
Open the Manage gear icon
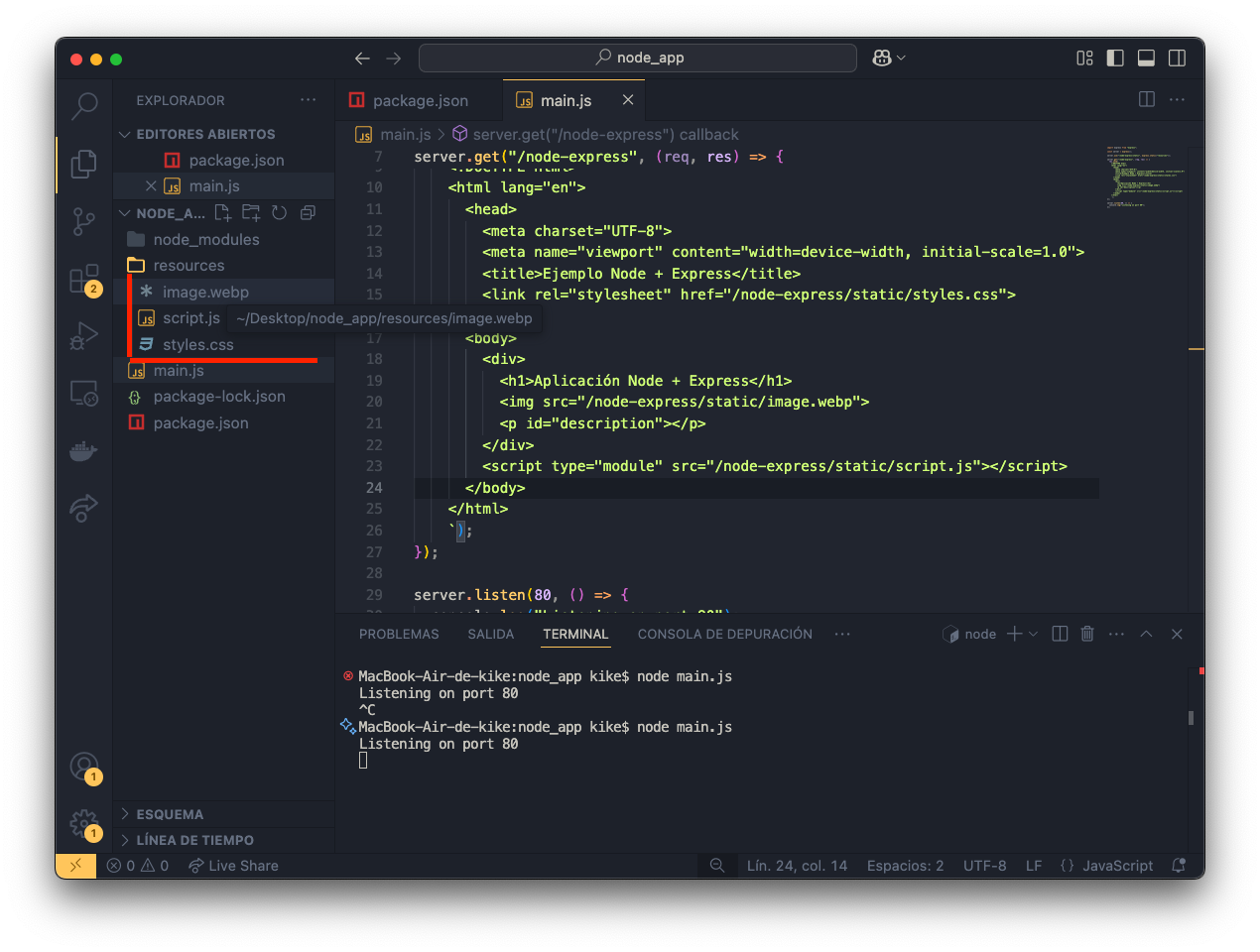pyautogui.click(x=84, y=824)
